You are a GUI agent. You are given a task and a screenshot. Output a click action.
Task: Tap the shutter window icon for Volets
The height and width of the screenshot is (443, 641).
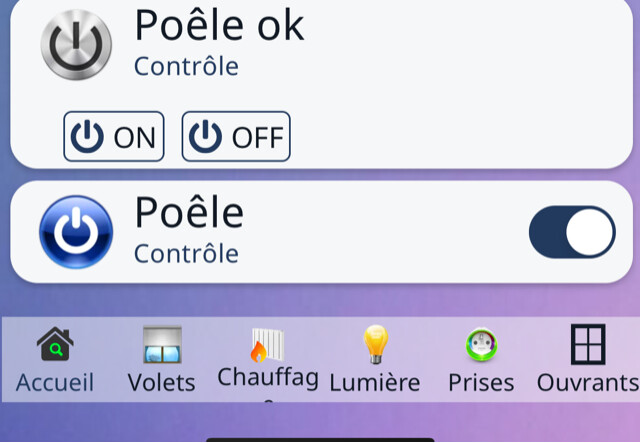(x=162, y=345)
